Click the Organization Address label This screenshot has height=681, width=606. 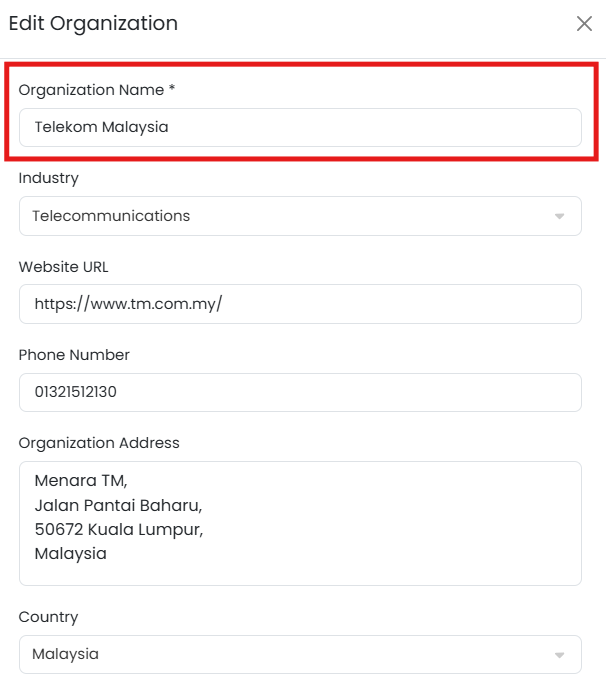99,443
